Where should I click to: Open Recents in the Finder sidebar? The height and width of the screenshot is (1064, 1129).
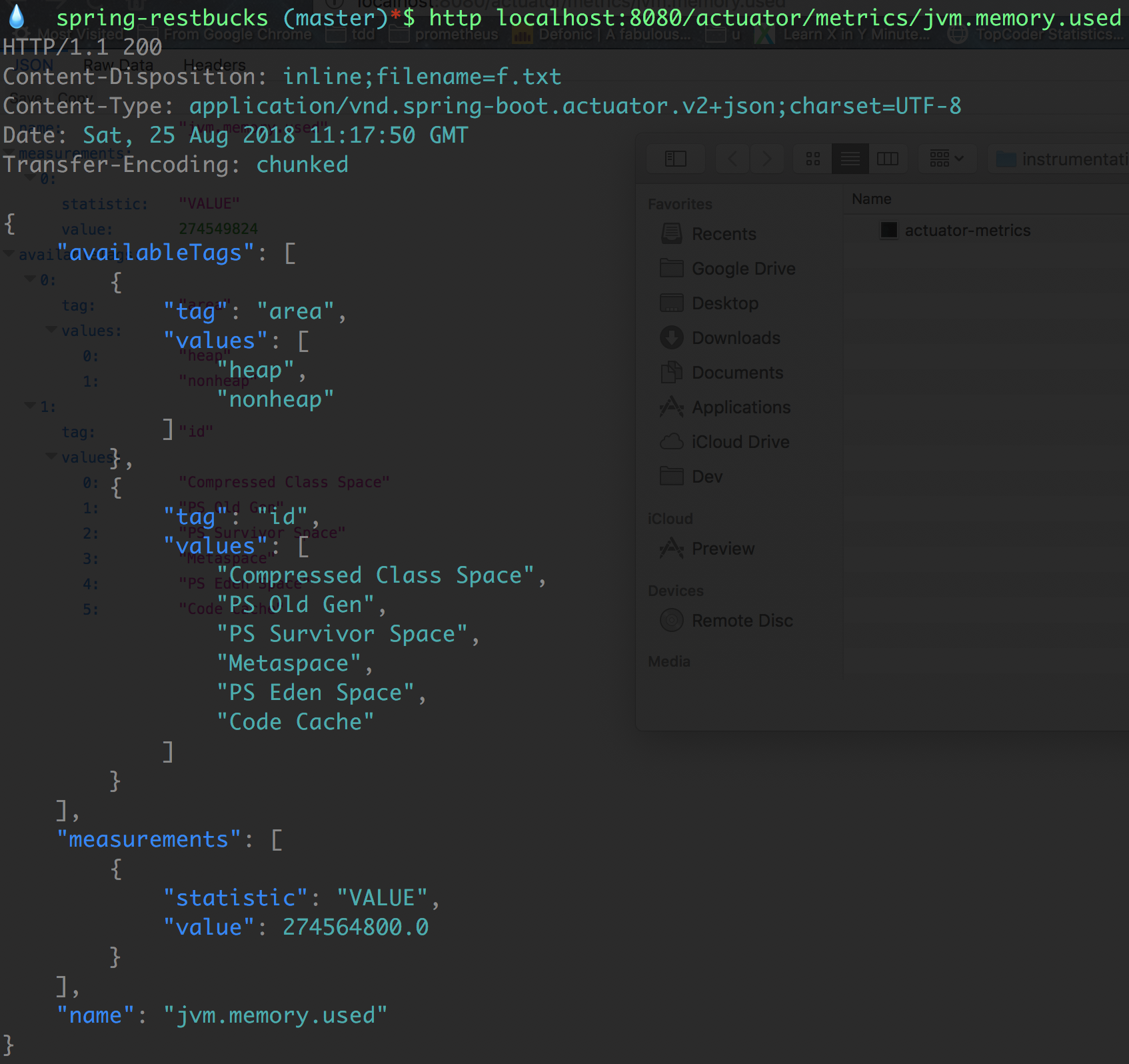(723, 234)
